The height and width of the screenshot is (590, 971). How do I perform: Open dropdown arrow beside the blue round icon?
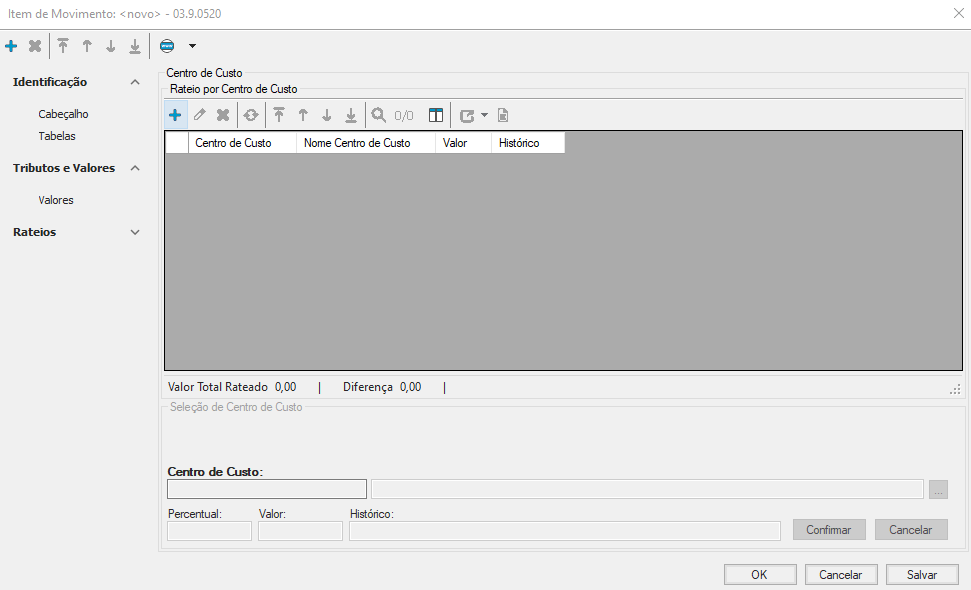[192, 46]
